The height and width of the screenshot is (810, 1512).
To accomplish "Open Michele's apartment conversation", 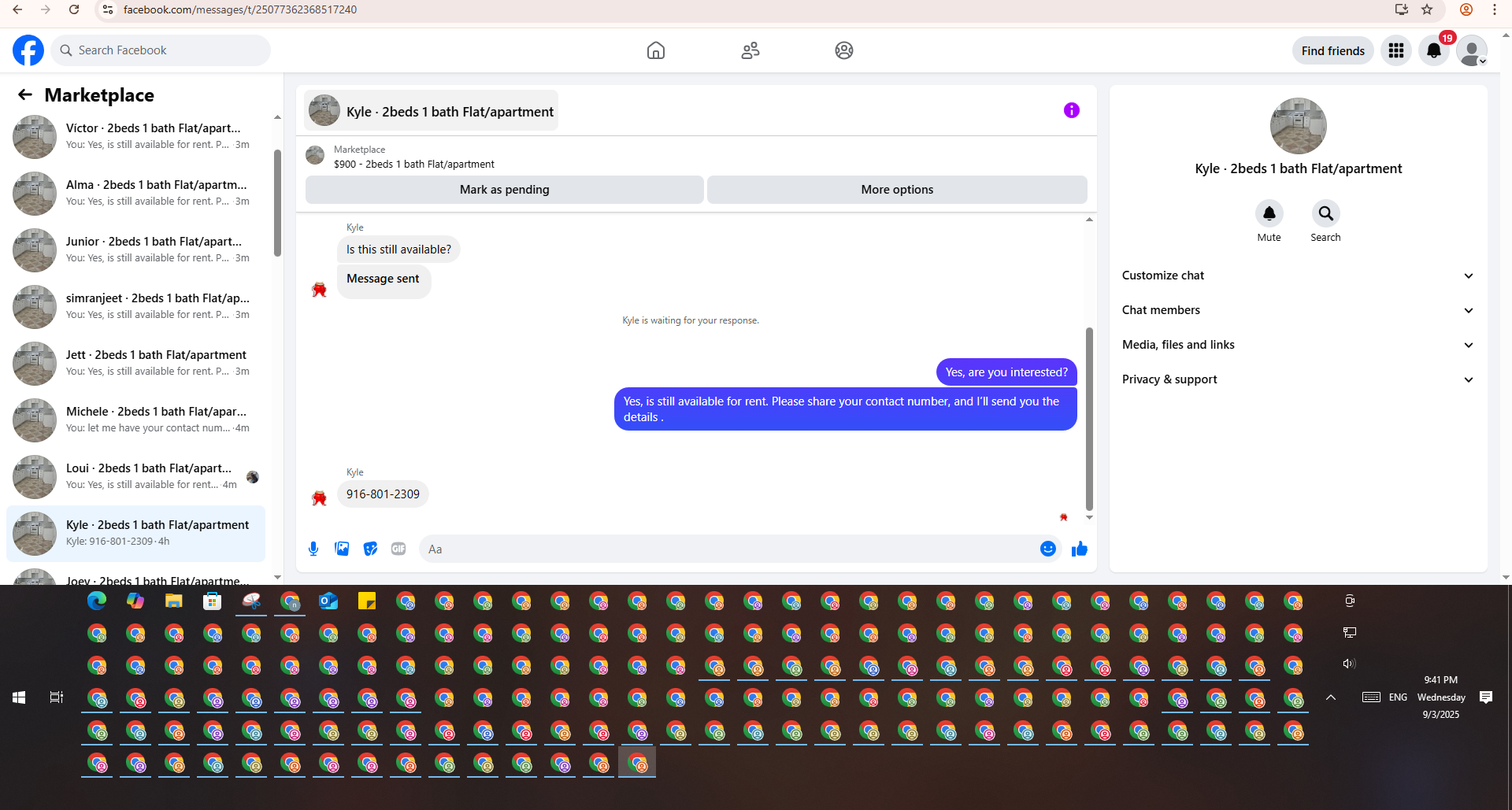I will 135,420.
